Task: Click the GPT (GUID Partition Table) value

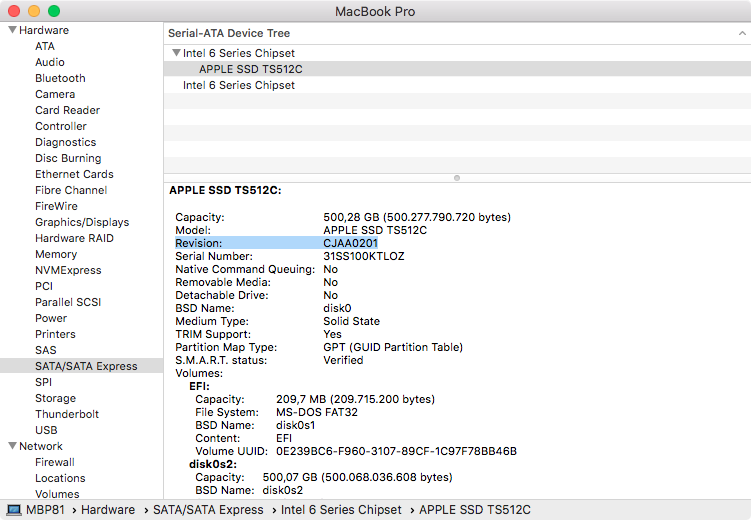Action: point(393,347)
